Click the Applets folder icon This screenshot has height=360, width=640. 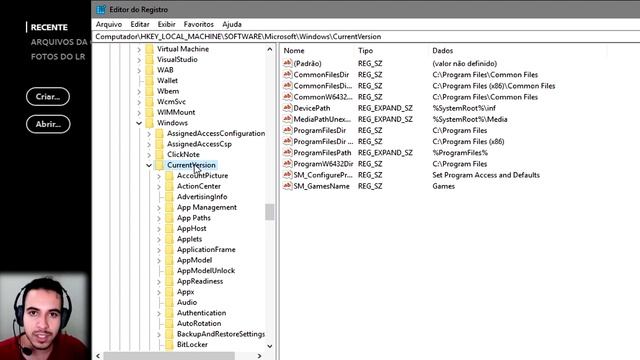point(169,239)
